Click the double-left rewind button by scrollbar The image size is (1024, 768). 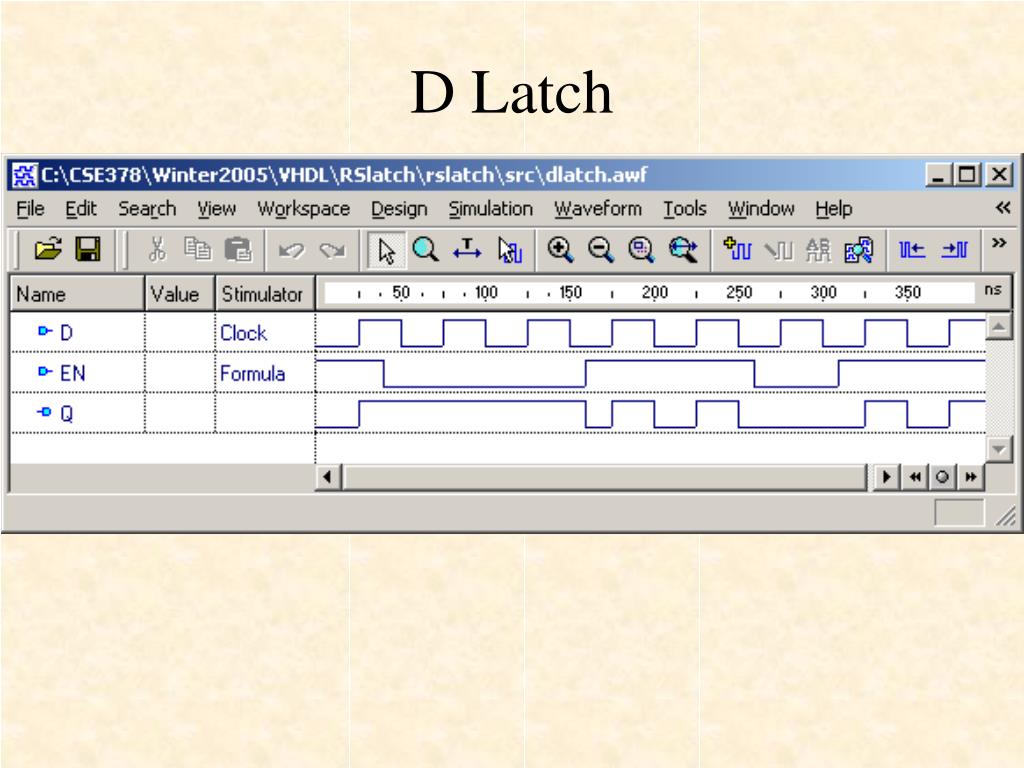[915, 477]
